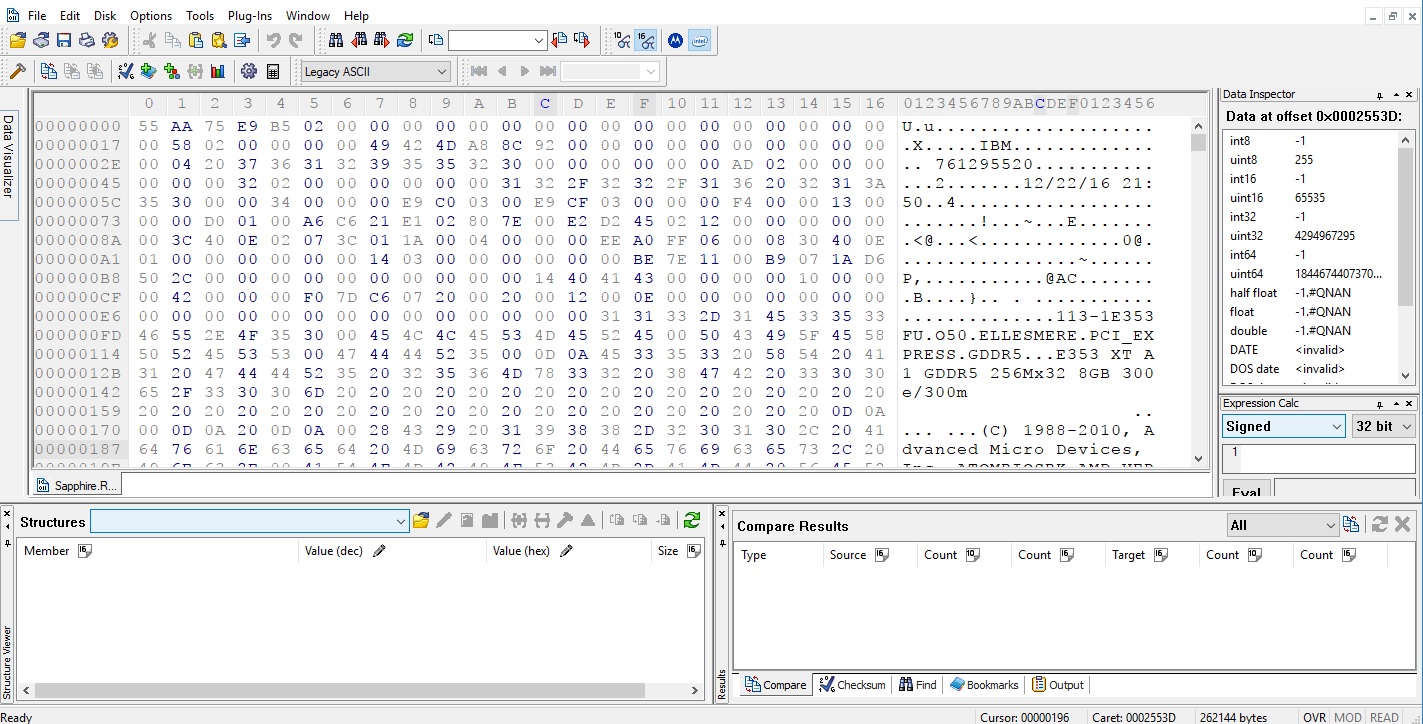
Task: Open the Disk menu
Action: pyautogui.click(x=105, y=16)
